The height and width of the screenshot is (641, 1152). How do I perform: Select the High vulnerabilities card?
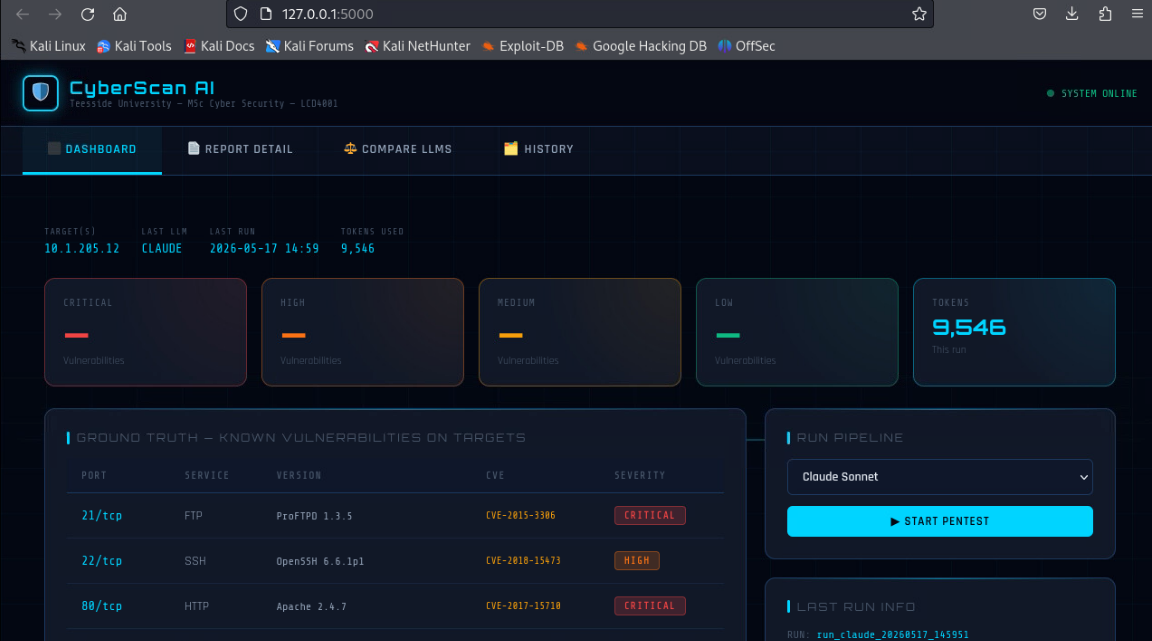pos(363,332)
